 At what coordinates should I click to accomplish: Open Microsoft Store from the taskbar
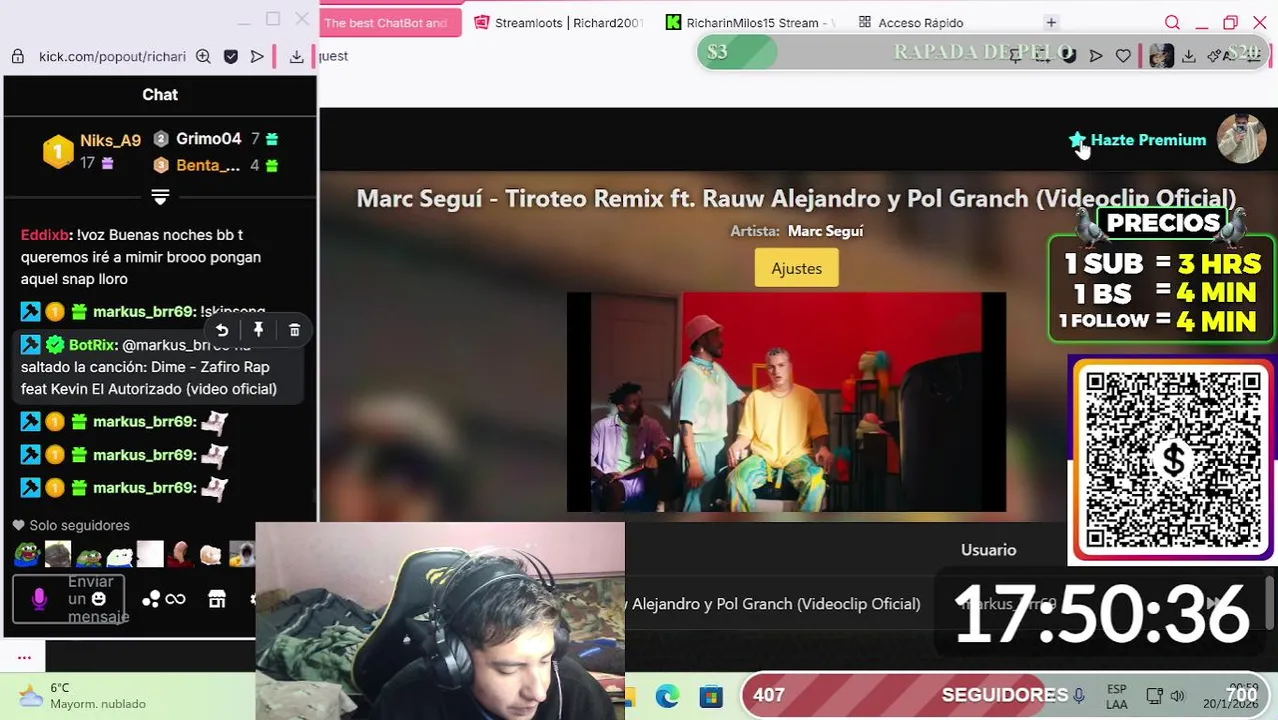[711, 696]
